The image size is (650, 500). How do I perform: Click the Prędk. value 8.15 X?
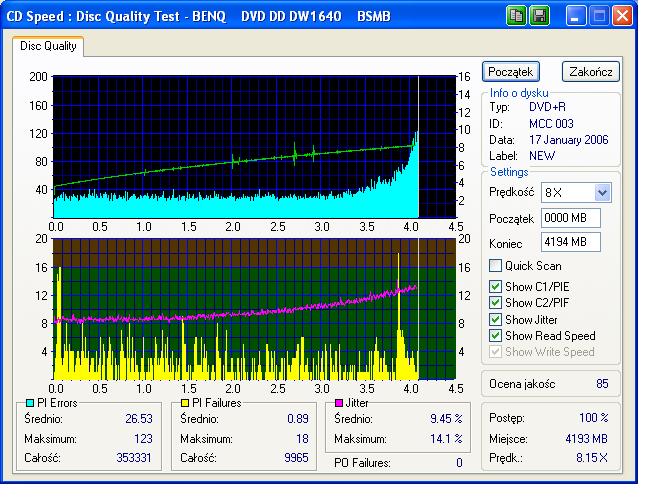[592, 458]
